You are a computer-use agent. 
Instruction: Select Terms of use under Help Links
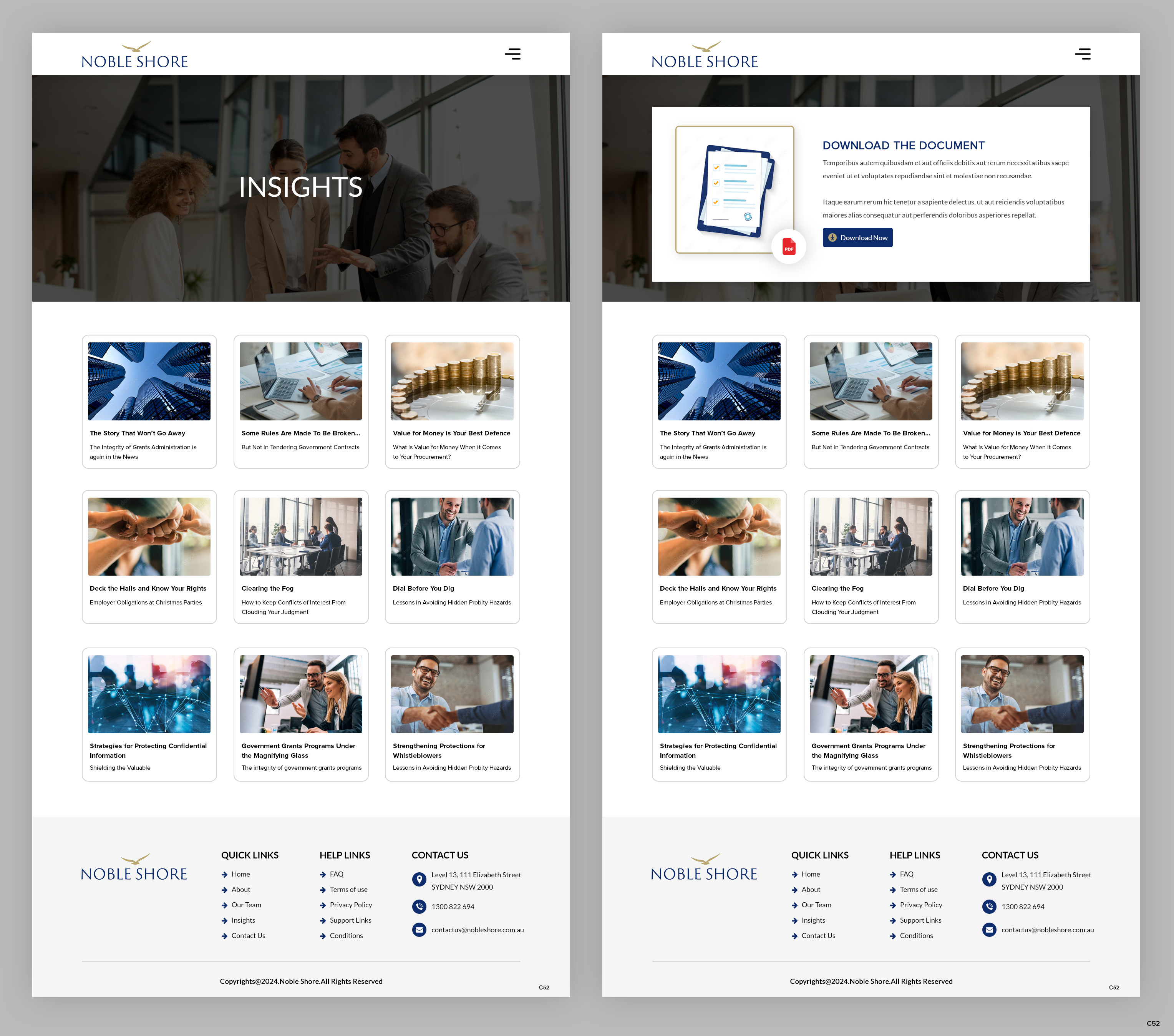click(x=348, y=890)
